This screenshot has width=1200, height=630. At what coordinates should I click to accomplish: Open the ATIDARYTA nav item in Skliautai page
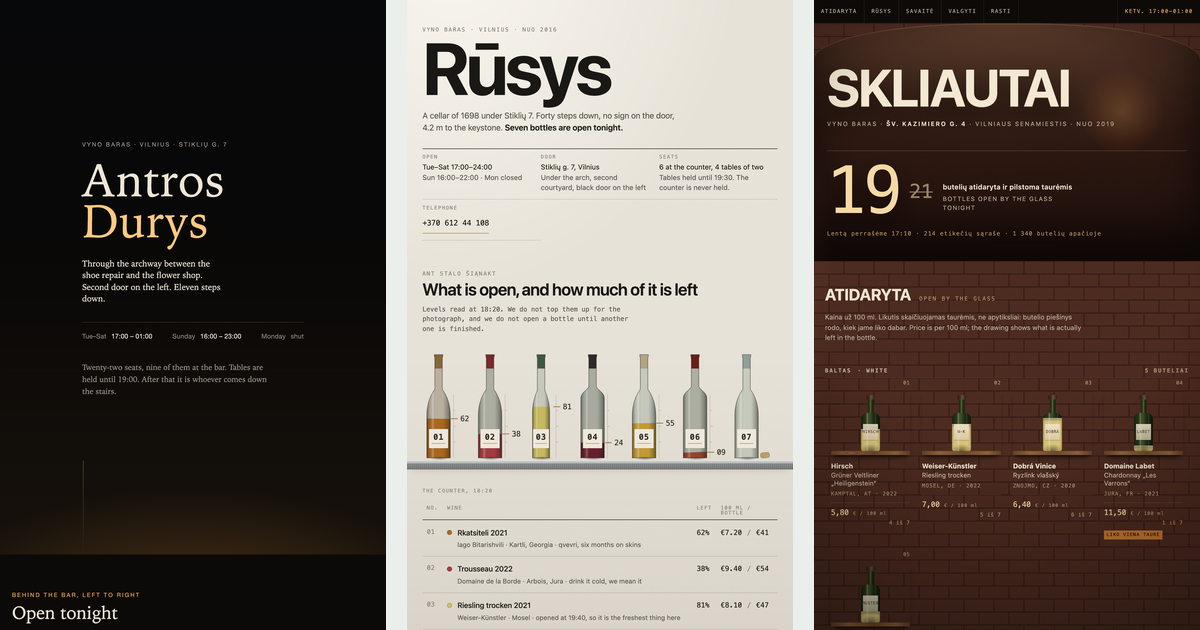838,10
